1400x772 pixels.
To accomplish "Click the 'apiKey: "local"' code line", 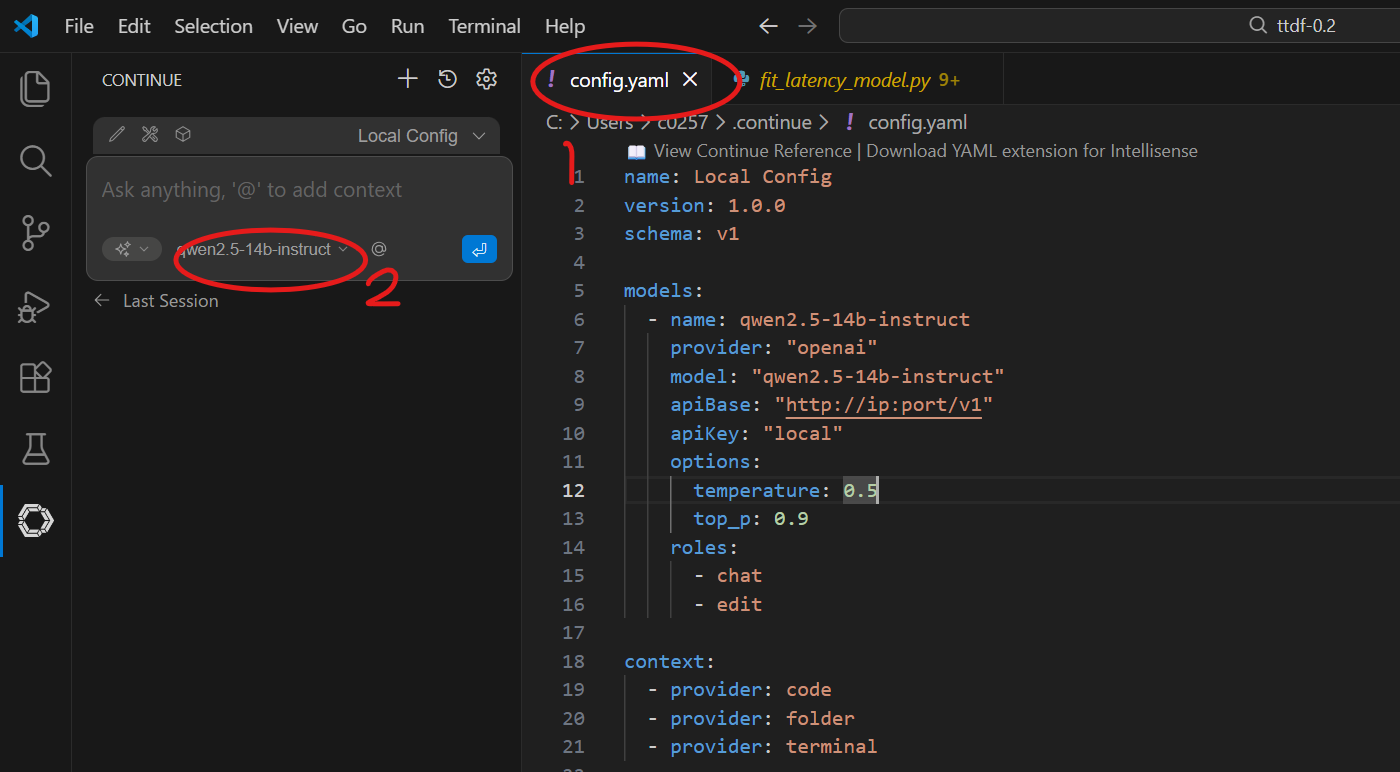I will pos(757,433).
